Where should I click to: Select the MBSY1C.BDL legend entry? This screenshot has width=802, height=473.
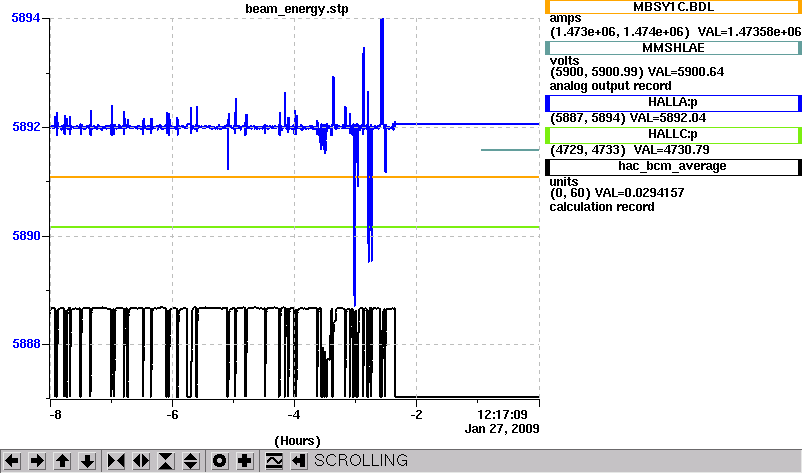pos(673,7)
